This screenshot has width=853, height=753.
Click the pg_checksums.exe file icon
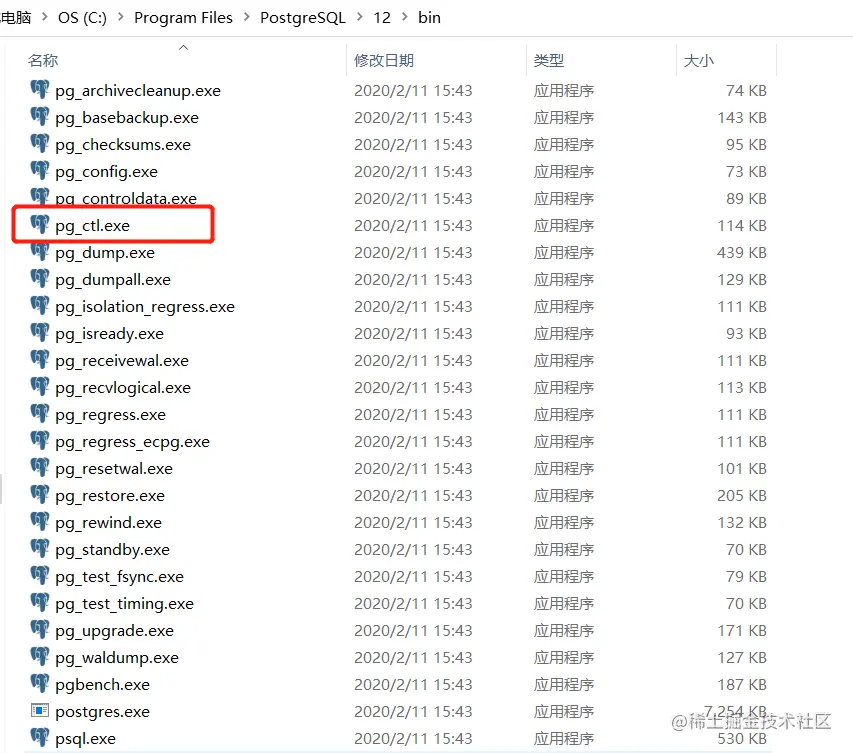40,143
